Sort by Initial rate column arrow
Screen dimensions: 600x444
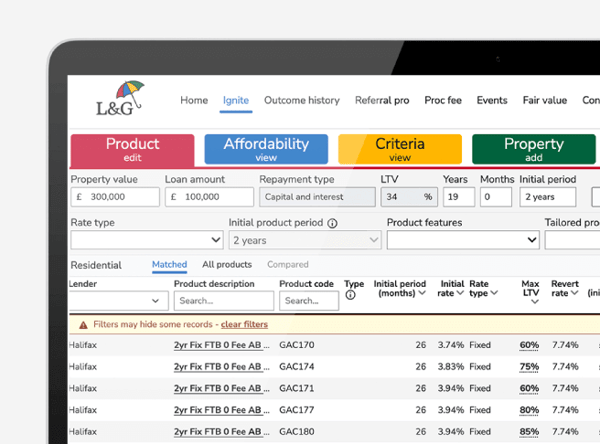click(x=461, y=294)
